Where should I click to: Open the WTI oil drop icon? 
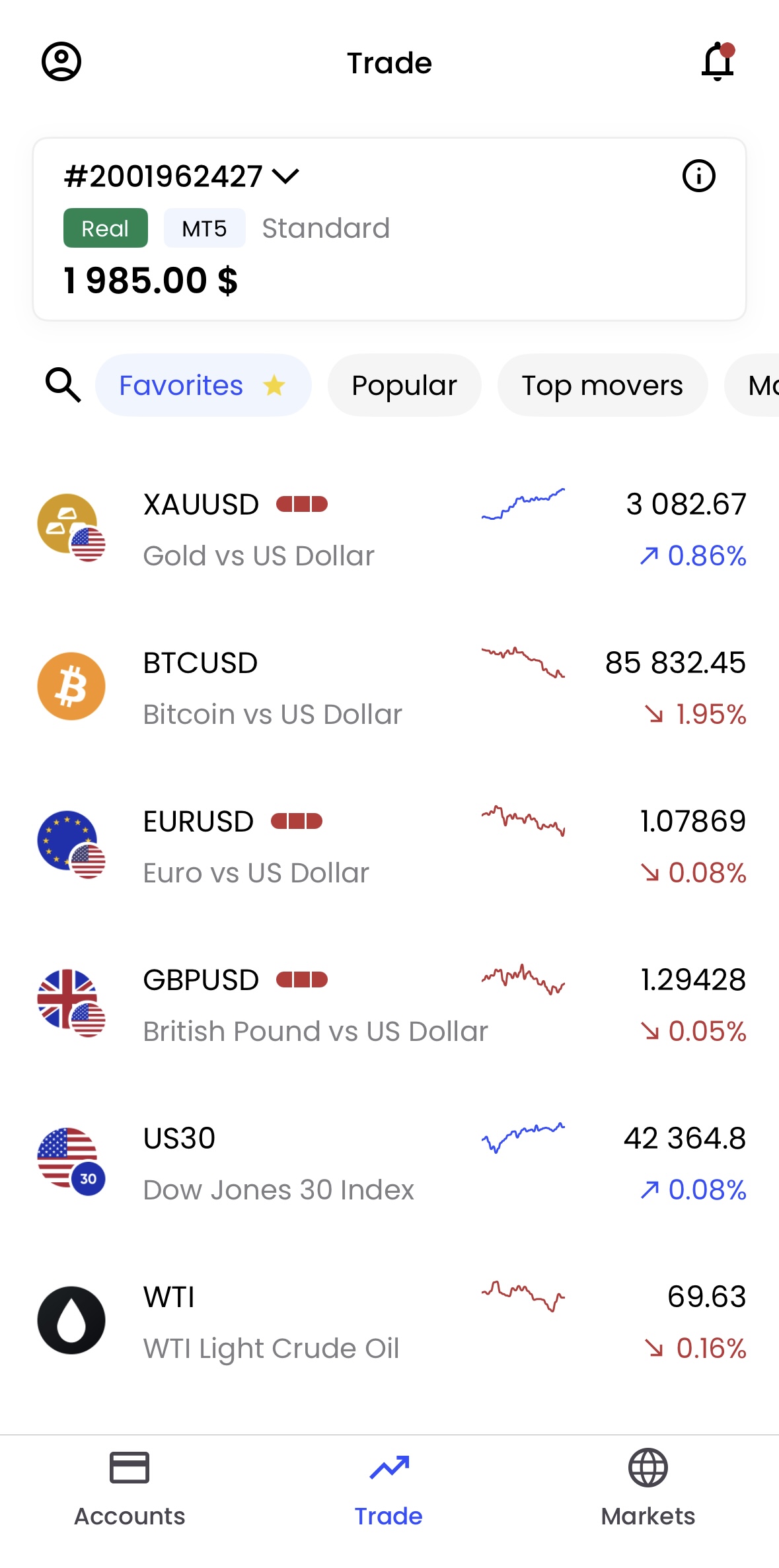click(71, 1320)
